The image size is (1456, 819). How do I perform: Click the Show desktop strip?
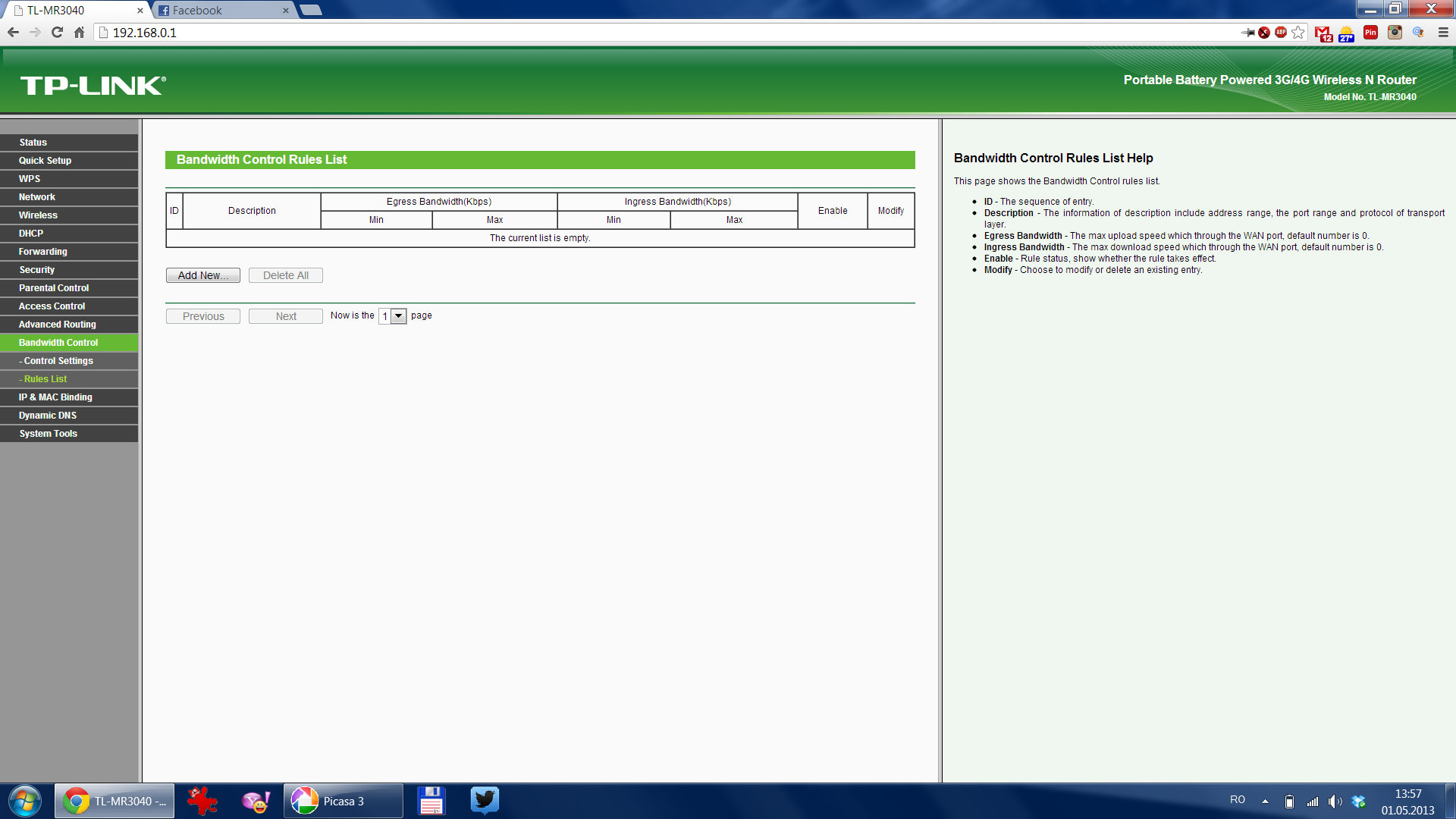[1451, 801]
